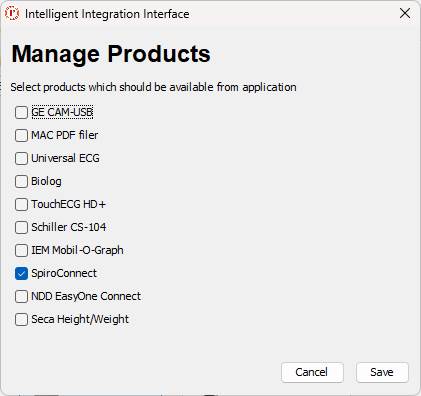The image size is (421, 396).
Task: Check the IEM Mobil-O-Graph box
Action: 21,251
